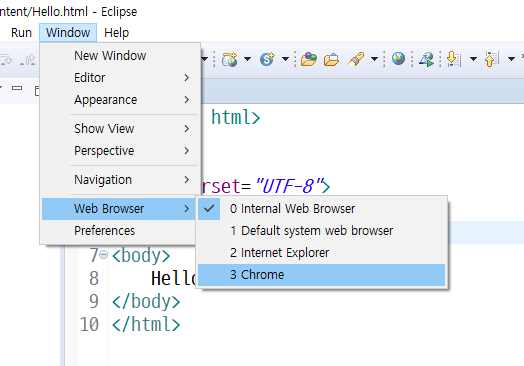This screenshot has height=366, width=524.
Task: Select Internal Web Browser checked option
Action: [x=321, y=209]
